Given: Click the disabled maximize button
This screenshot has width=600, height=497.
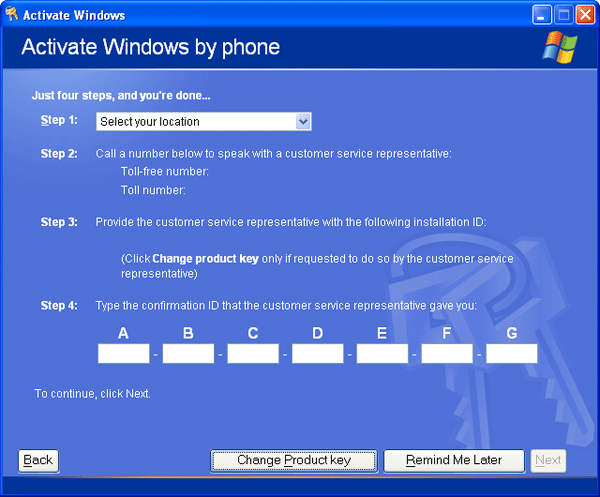Looking at the screenshot, I should [564, 15].
